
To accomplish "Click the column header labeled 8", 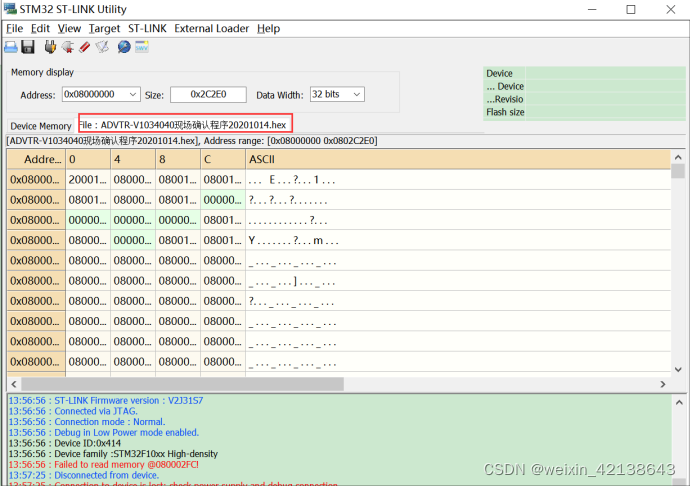I will [x=178, y=159].
